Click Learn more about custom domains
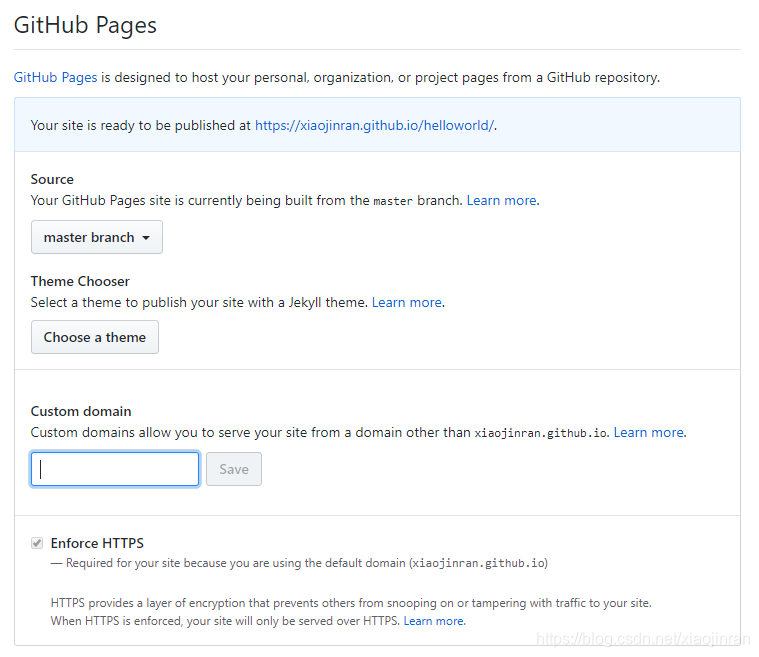The width and height of the screenshot is (759, 657). point(649,432)
